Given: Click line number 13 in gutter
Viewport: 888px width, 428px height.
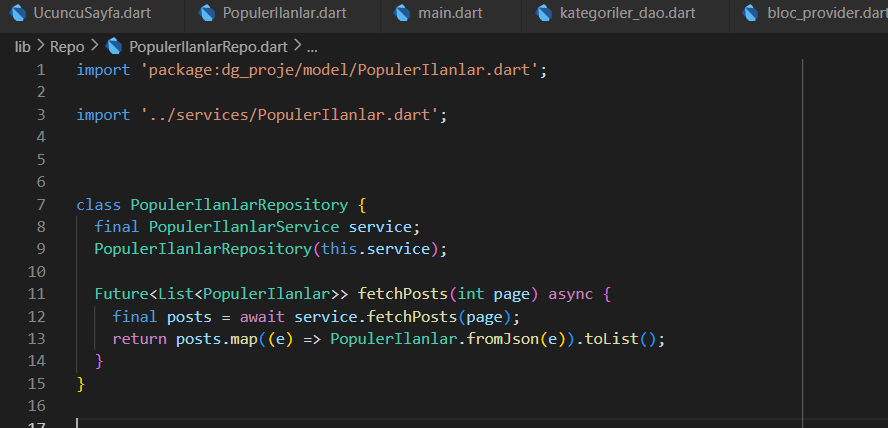Looking at the screenshot, I should point(36,339).
